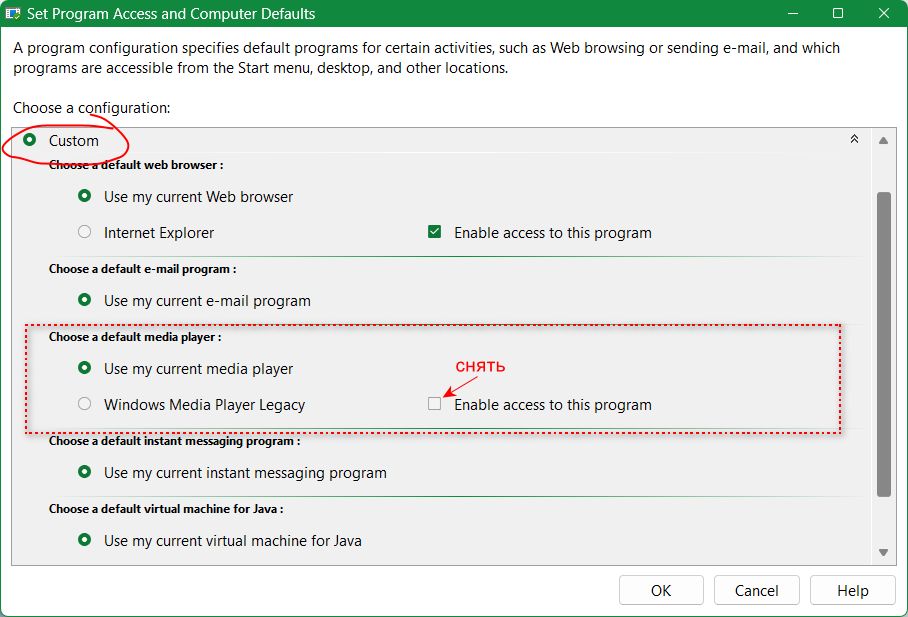Click the Set Program Access title bar icon
The width and height of the screenshot is (908, 617).
13,13
